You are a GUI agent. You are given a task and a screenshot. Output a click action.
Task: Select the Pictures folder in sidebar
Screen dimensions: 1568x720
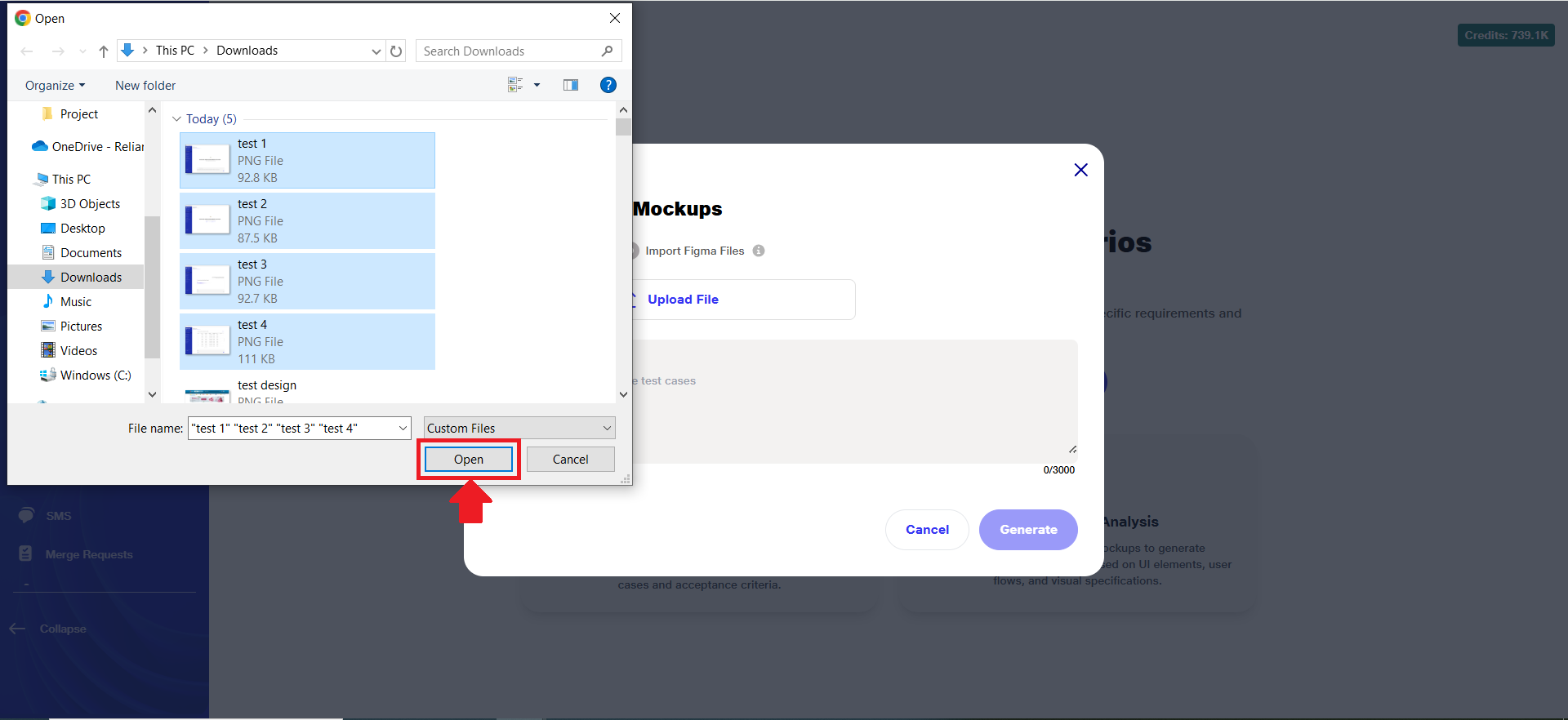coord(81,326)
